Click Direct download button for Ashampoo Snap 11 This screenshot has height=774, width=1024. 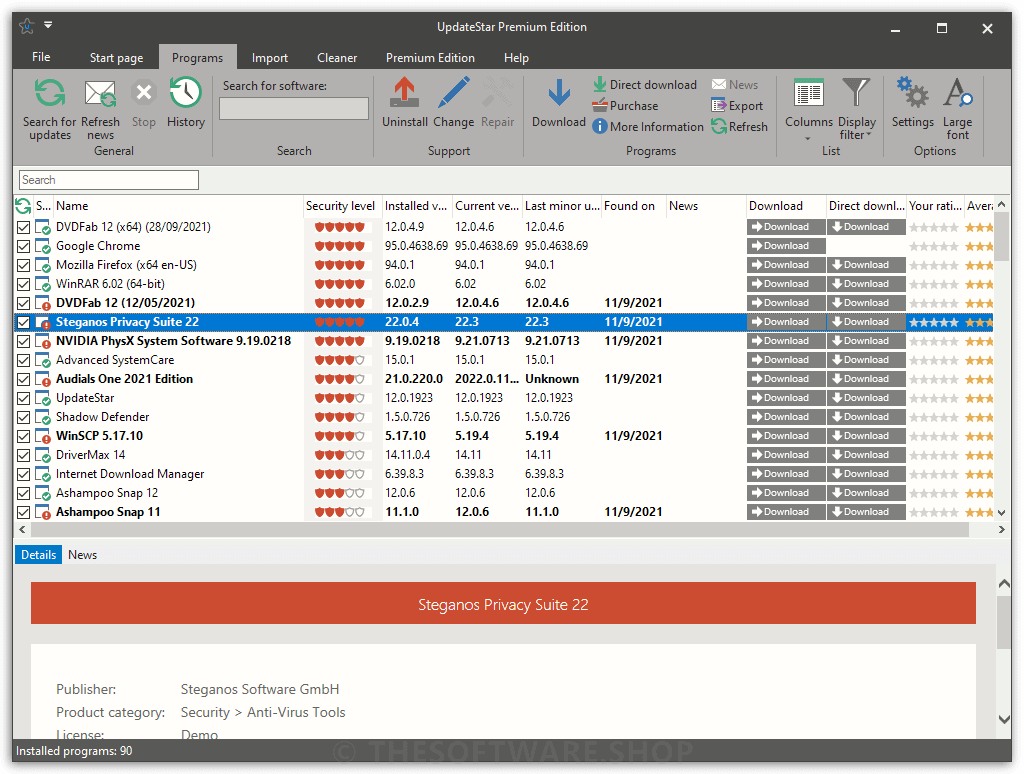pyautogui.click(x=866, y=512)
